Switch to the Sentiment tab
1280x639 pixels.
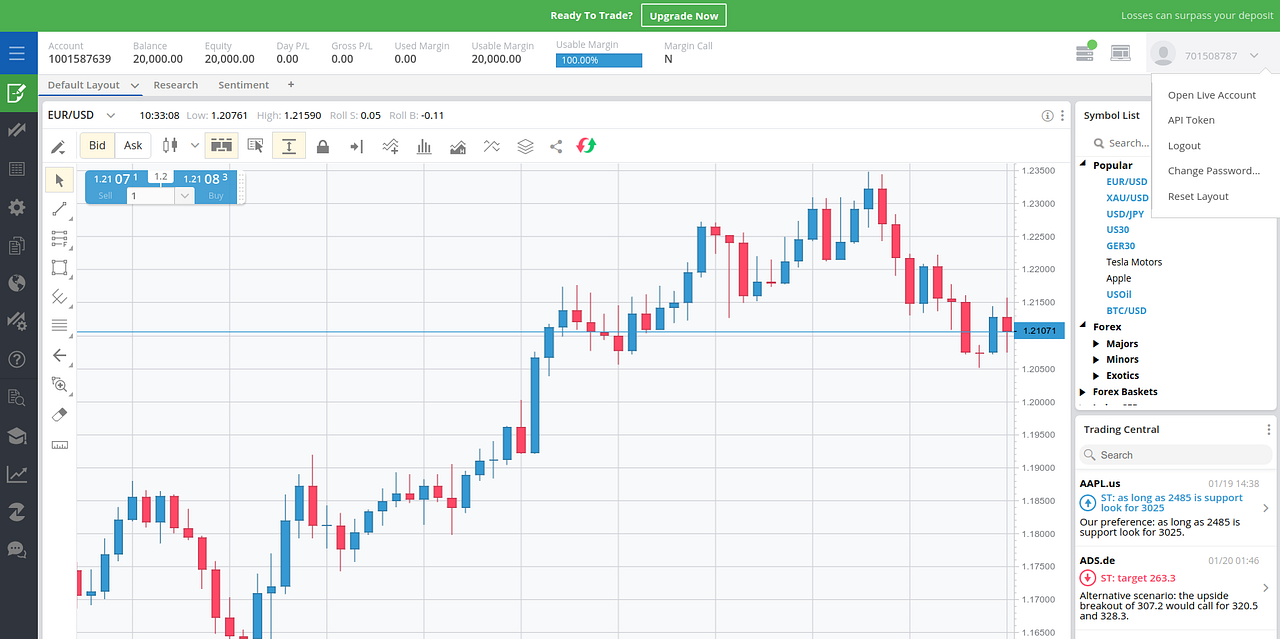(x=243, y=85)
